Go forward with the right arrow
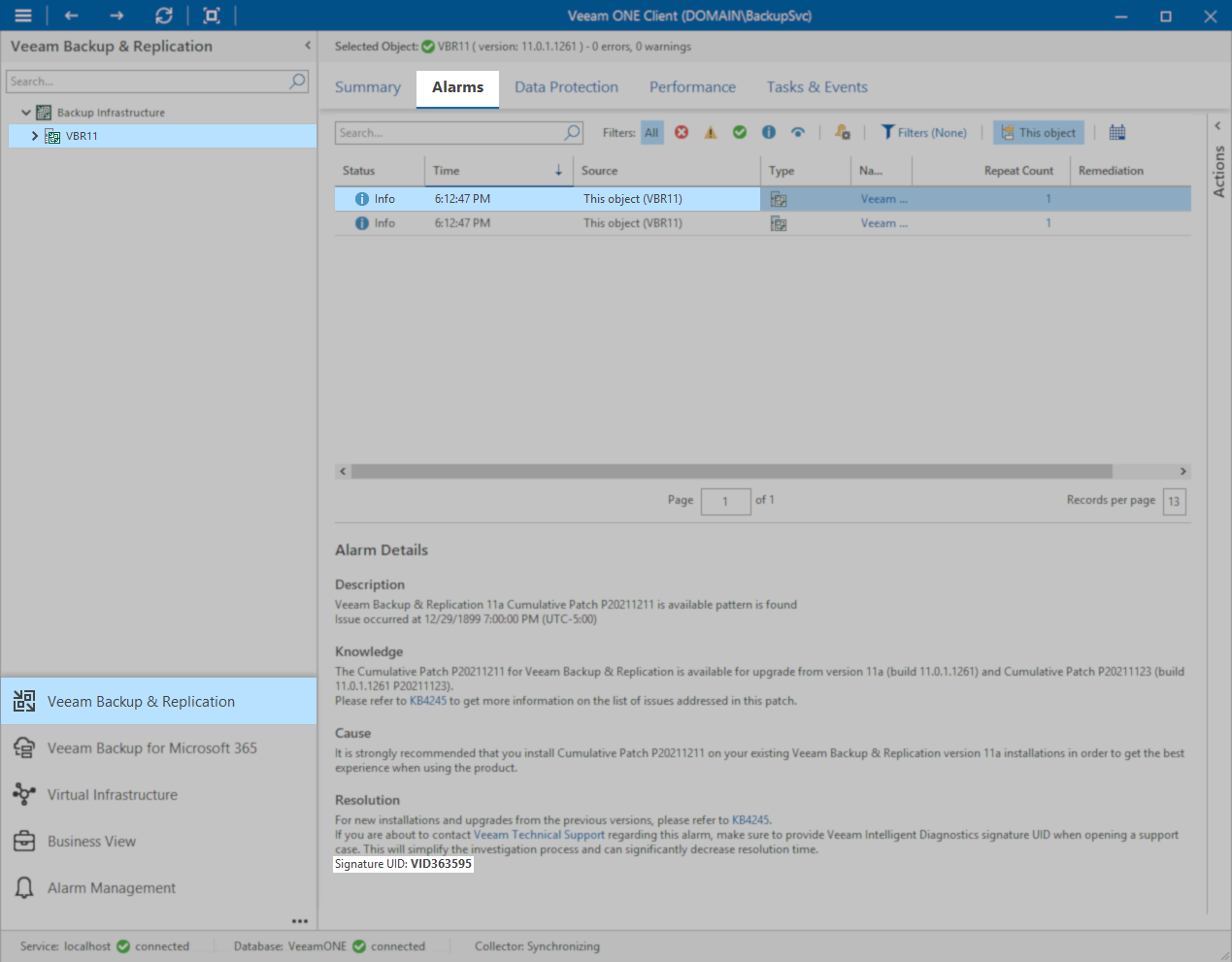1232x962 pixels. click(x=117, y=16)
